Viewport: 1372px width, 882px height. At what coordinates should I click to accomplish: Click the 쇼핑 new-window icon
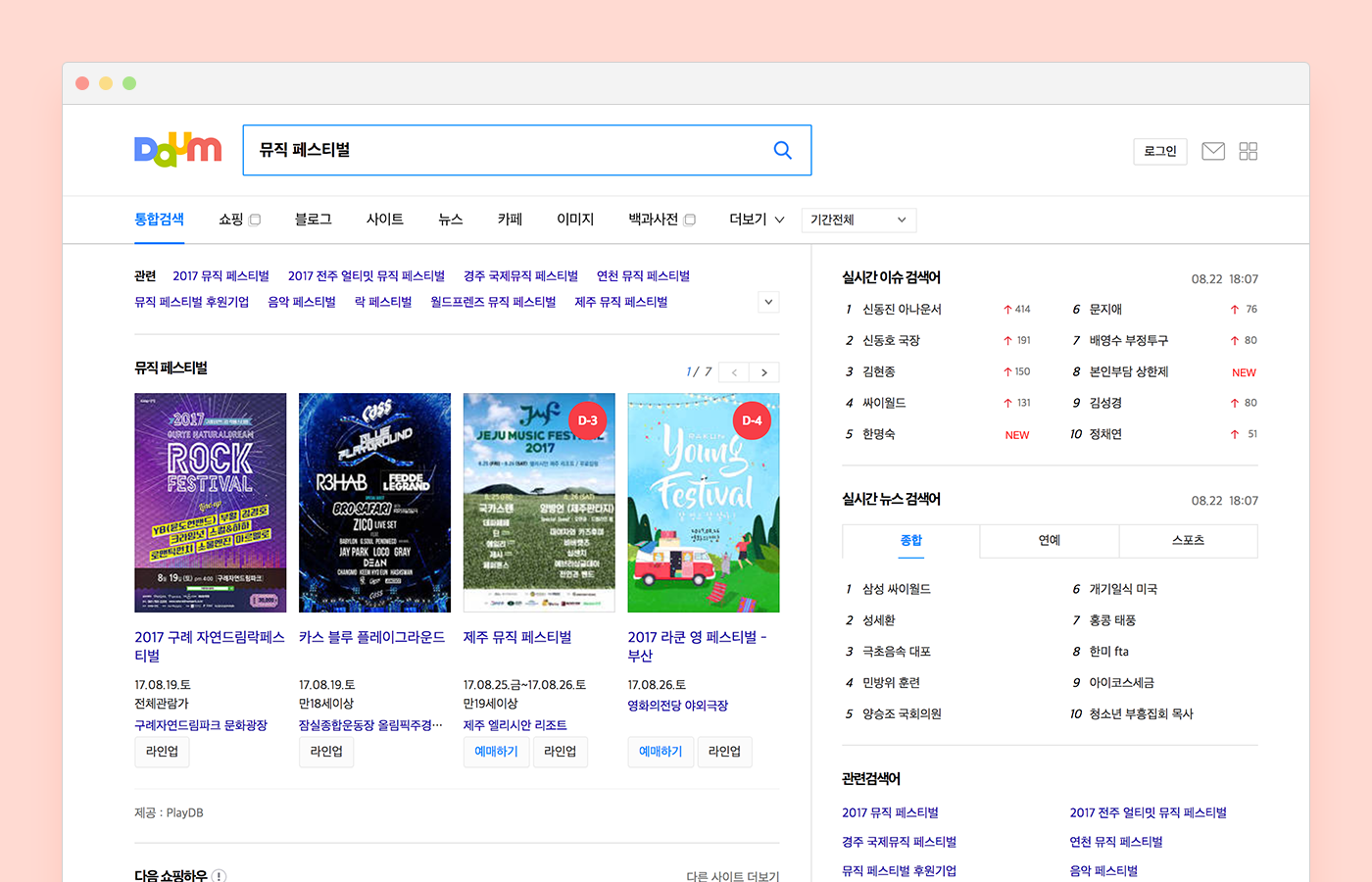tap(255, 220)
